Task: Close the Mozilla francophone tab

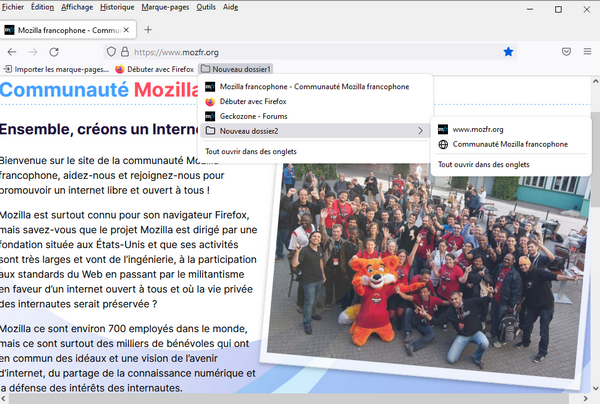Action: [126, 30]
